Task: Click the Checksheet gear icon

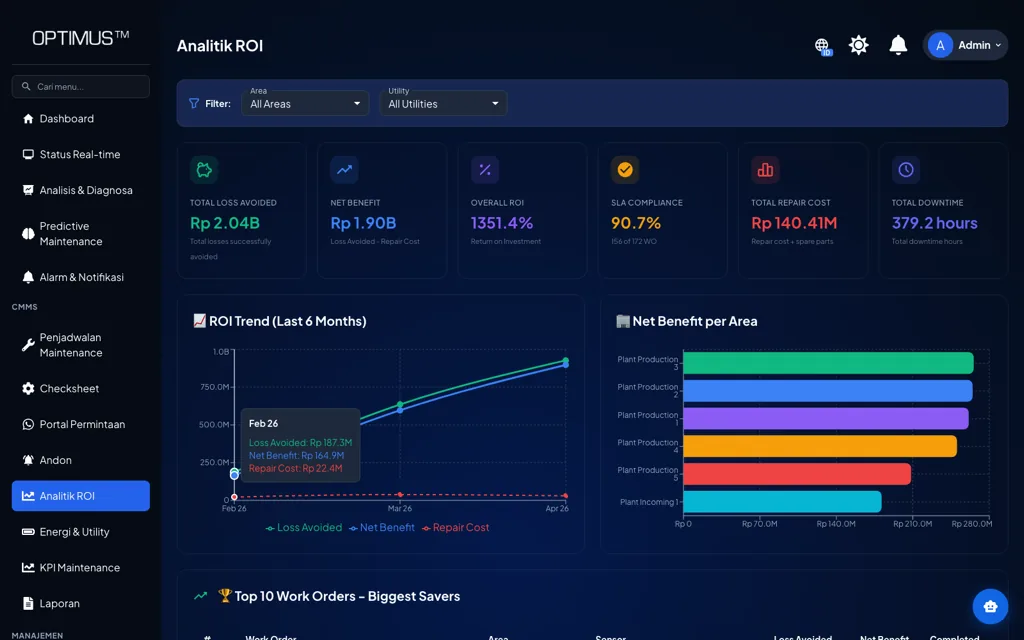Action: pyautogui.click(x=28, y=389)
